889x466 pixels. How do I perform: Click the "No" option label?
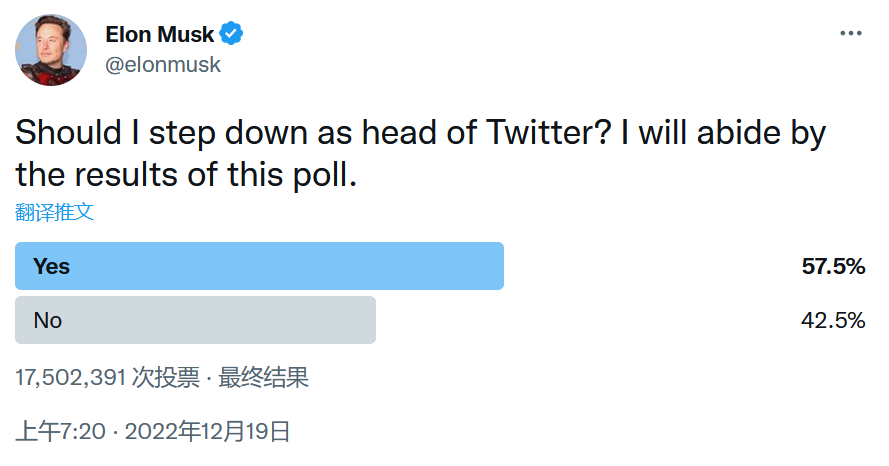pyautogui.click(x=48, y=320)
